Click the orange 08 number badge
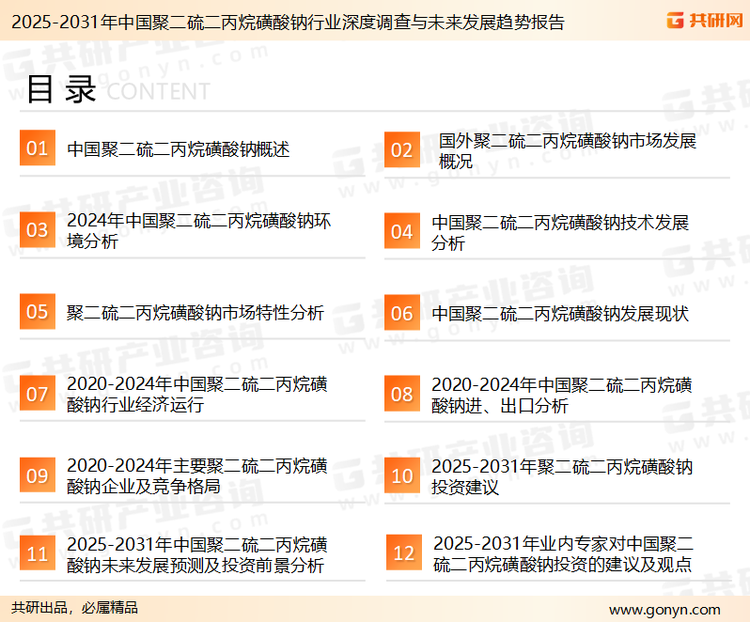Viewport: 750px width, 622px height. 402,394
